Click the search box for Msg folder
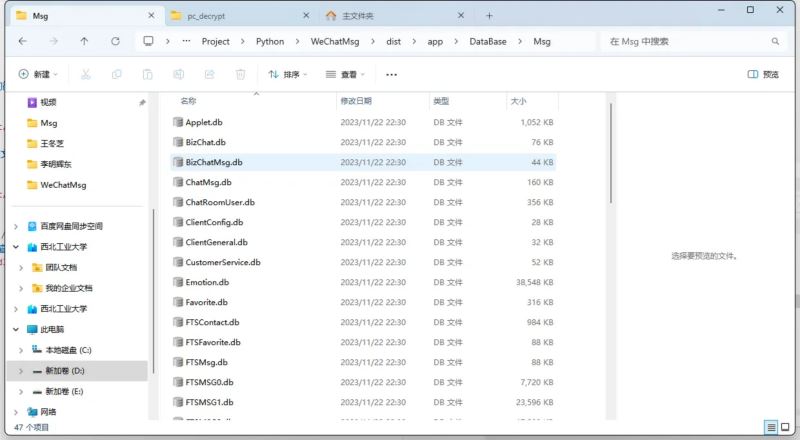Screen dimensions: 800x440 (x=690, y=41)
